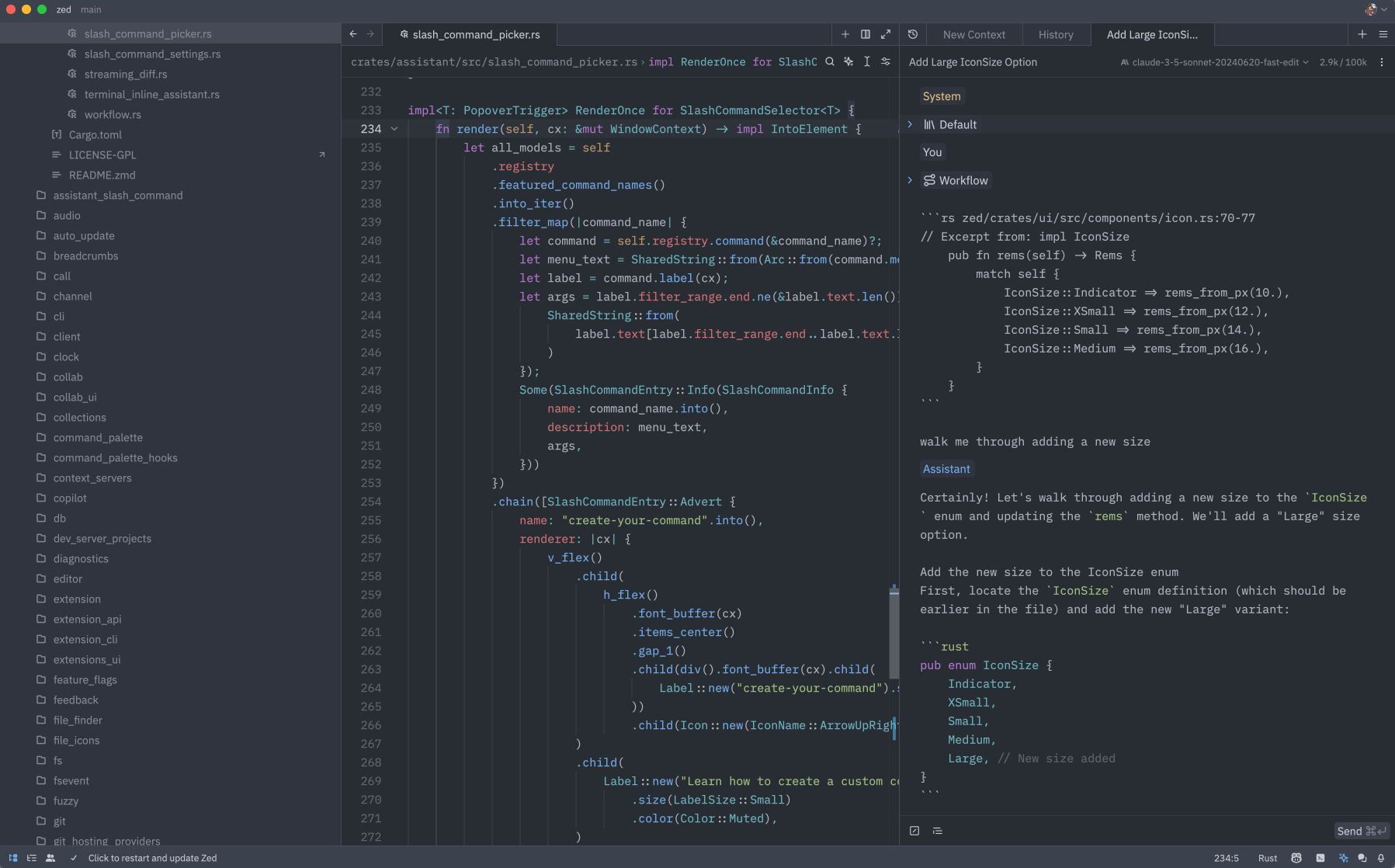Open the chat panel icon
The height and width of the screenshot is (868, 1395).
coord(1362,858)
